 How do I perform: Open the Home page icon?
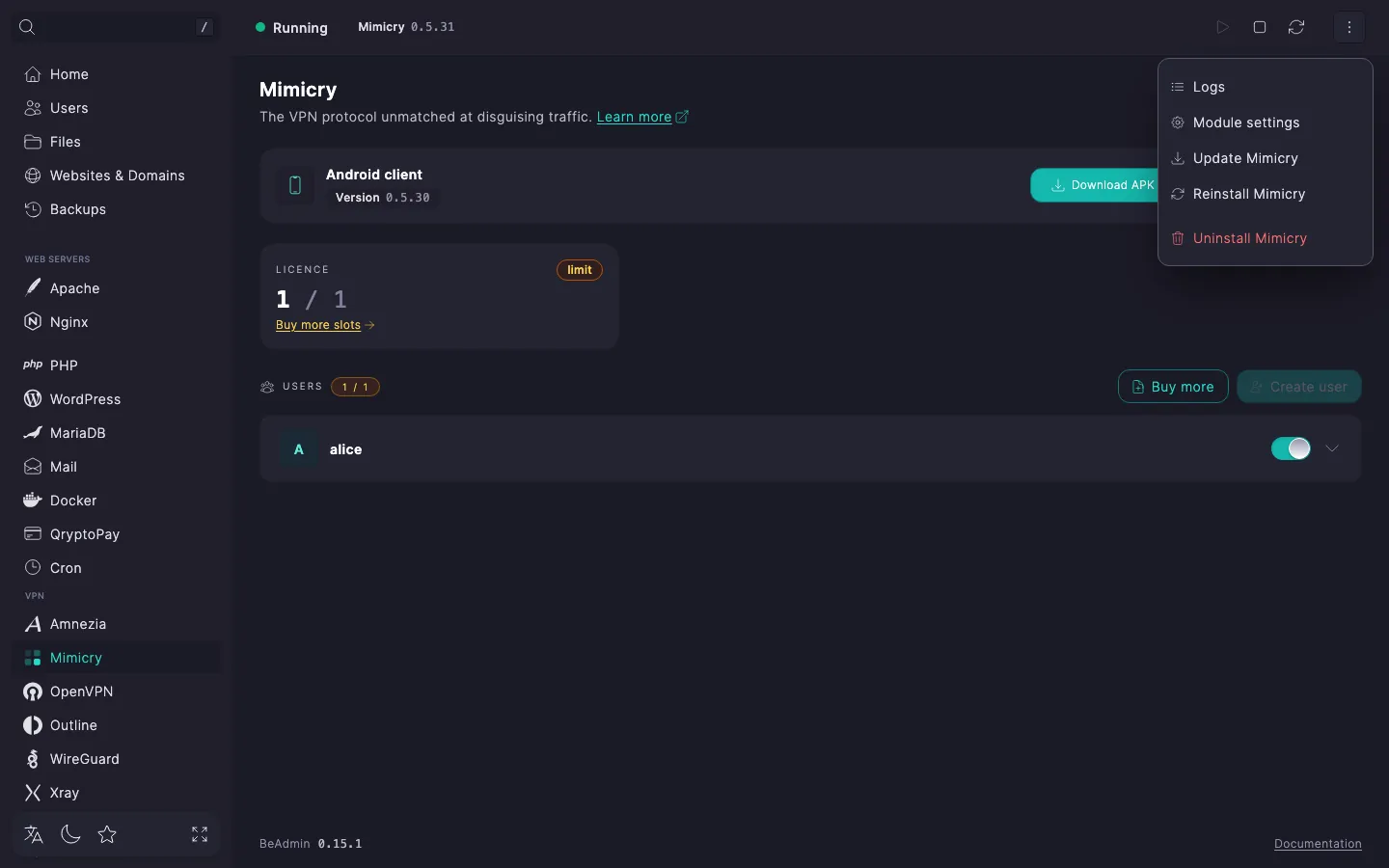tap(33, 74)
